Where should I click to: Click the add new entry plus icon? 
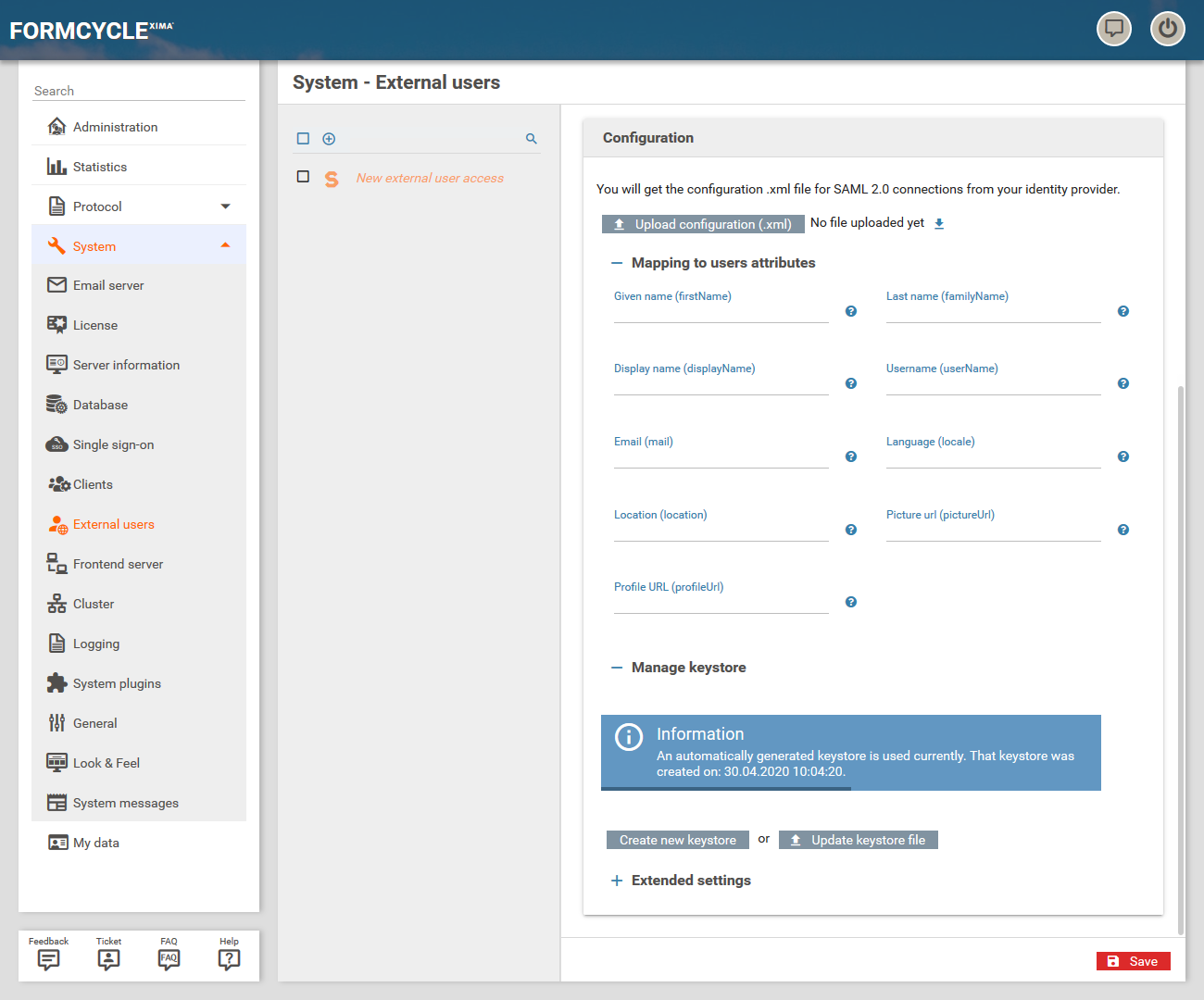[x=329, y=139]
